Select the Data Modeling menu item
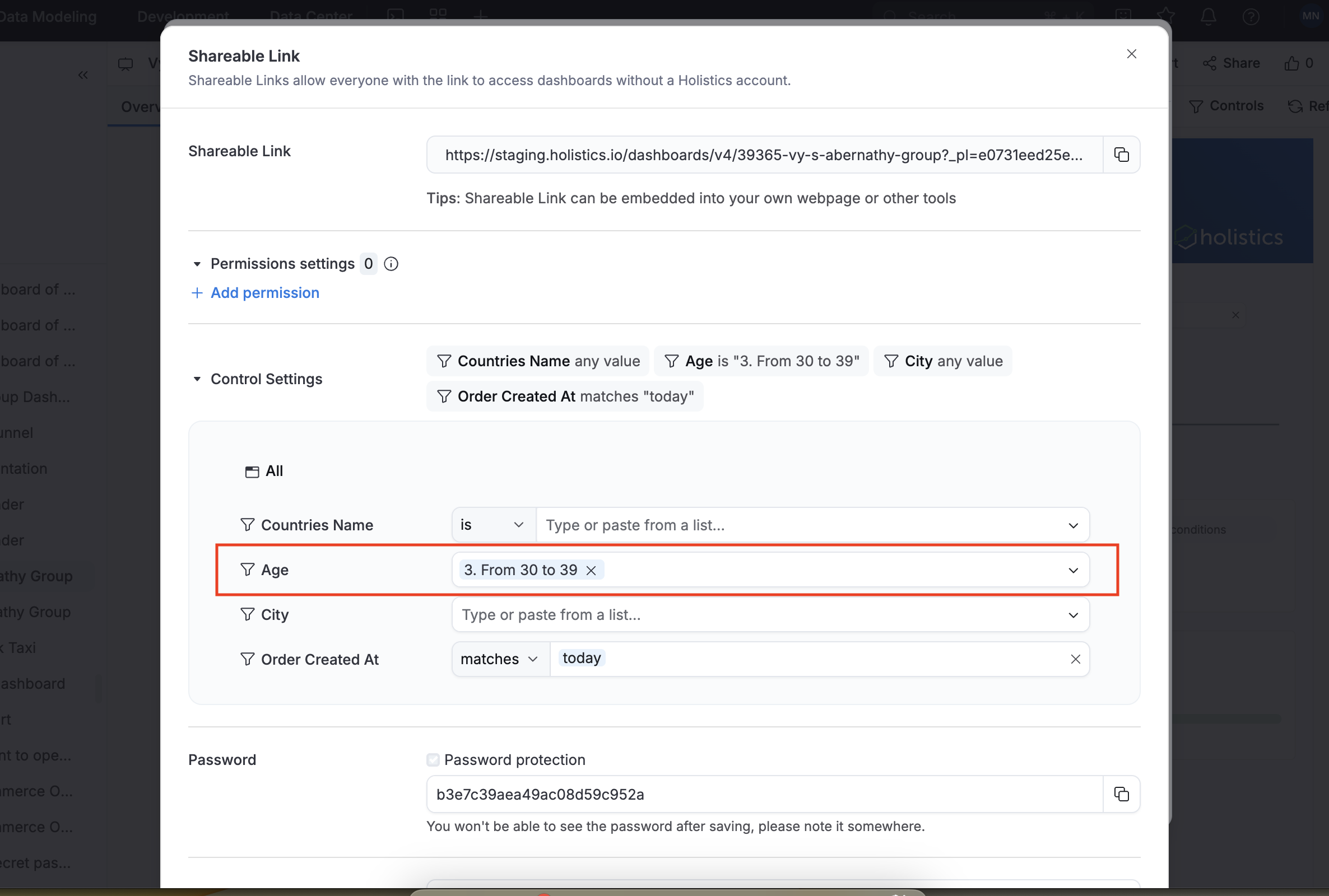 [x=48, y=16]
